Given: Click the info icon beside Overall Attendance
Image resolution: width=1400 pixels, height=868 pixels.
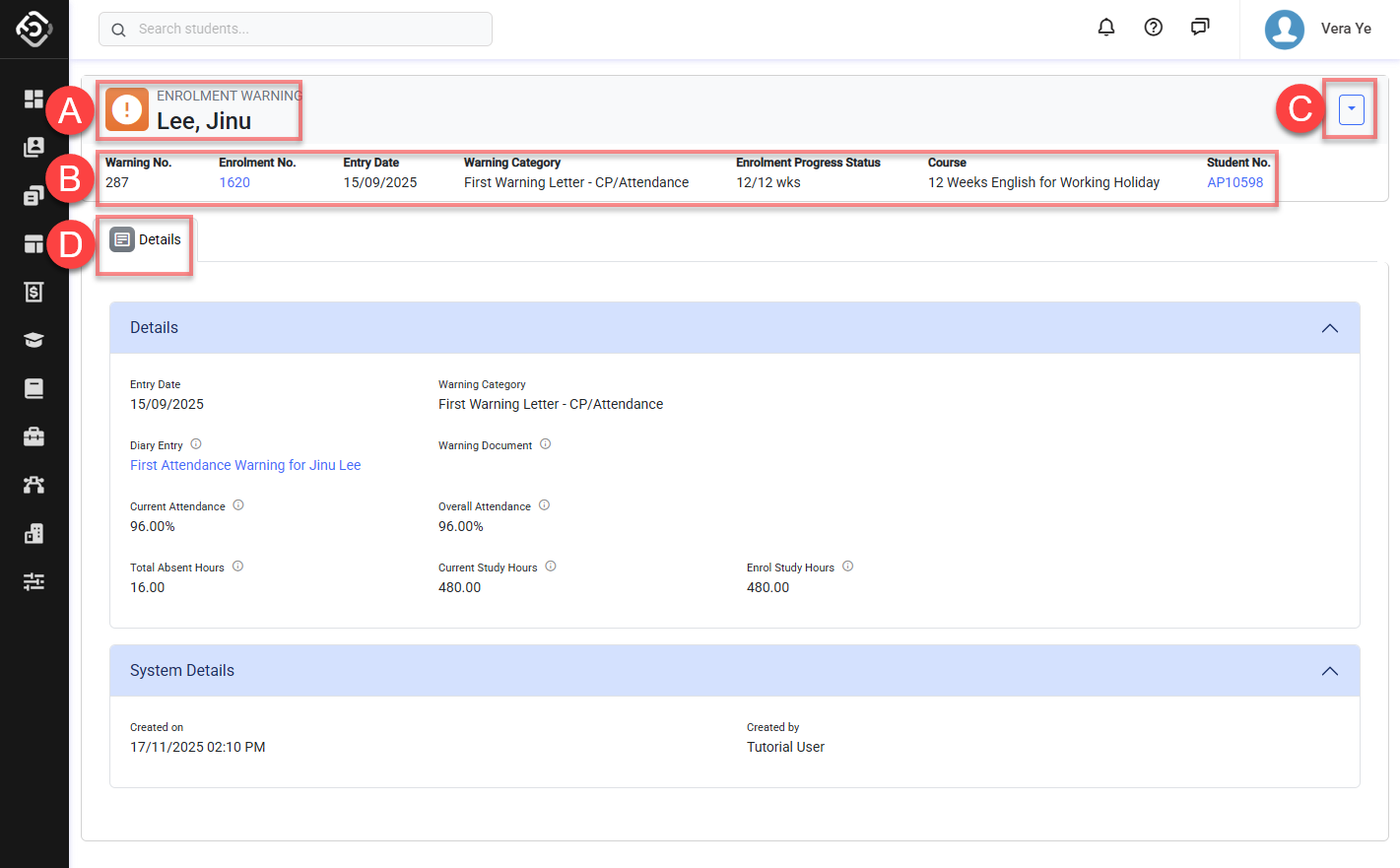Looking at the screenshot, I should pos(544,505).
